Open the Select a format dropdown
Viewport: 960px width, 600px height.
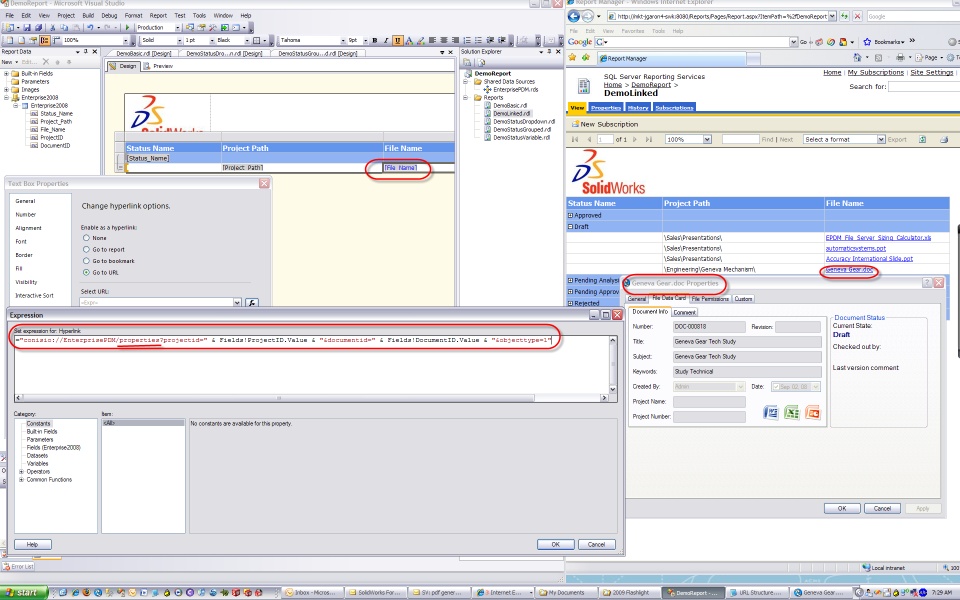[x=881, y=140]
